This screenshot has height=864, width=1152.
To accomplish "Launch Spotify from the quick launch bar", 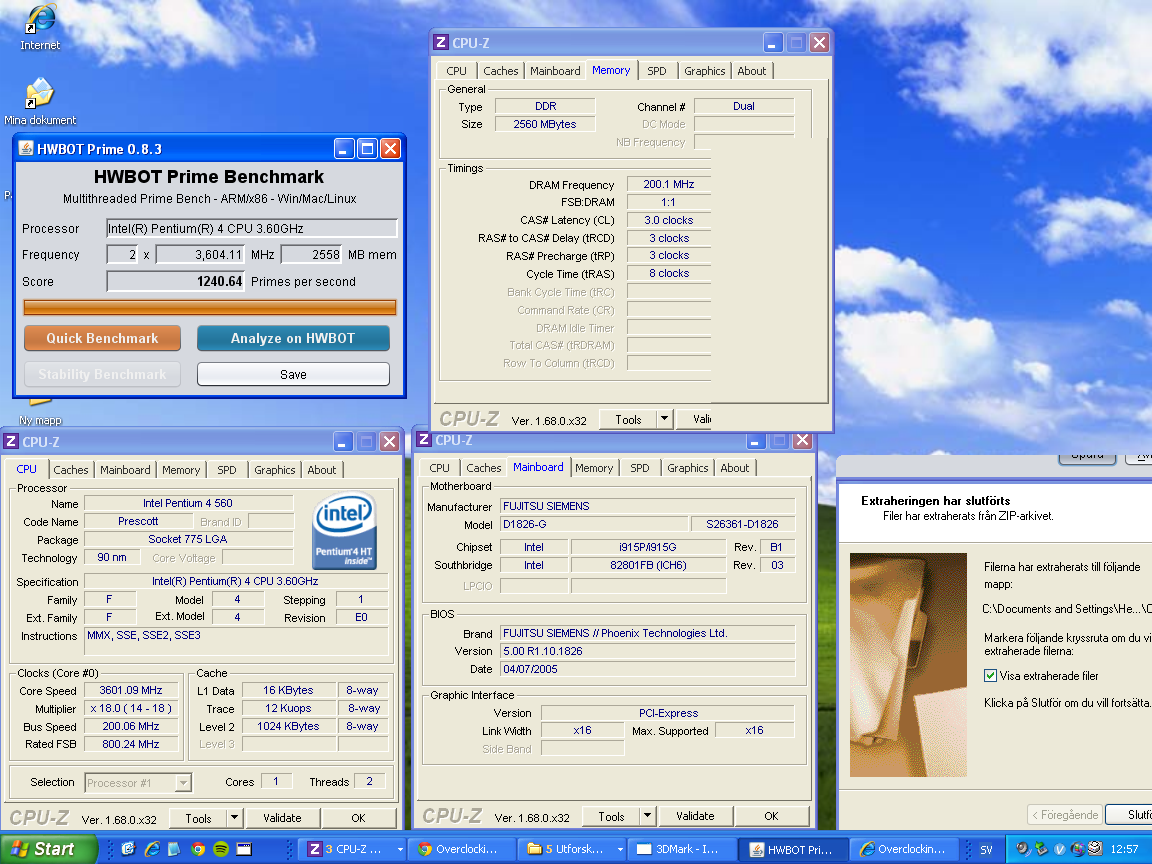I will [220, 849].
